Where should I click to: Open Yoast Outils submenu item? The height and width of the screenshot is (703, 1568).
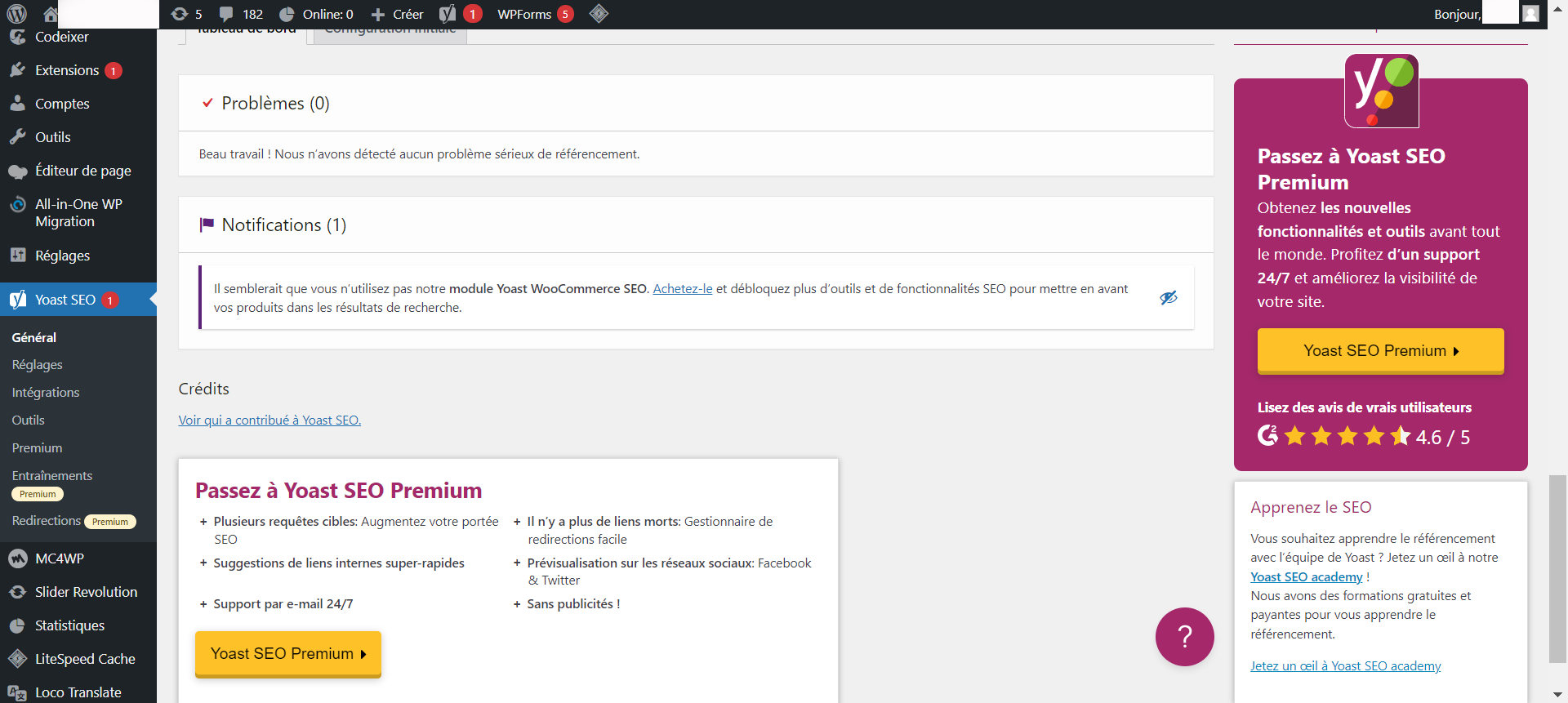point(29,420)
